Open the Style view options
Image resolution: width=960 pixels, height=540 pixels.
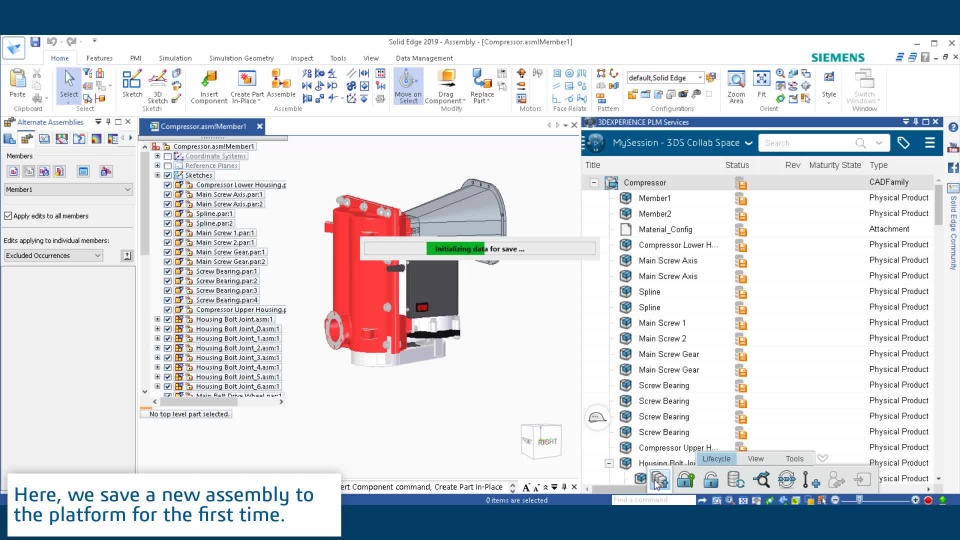[829, 84]
